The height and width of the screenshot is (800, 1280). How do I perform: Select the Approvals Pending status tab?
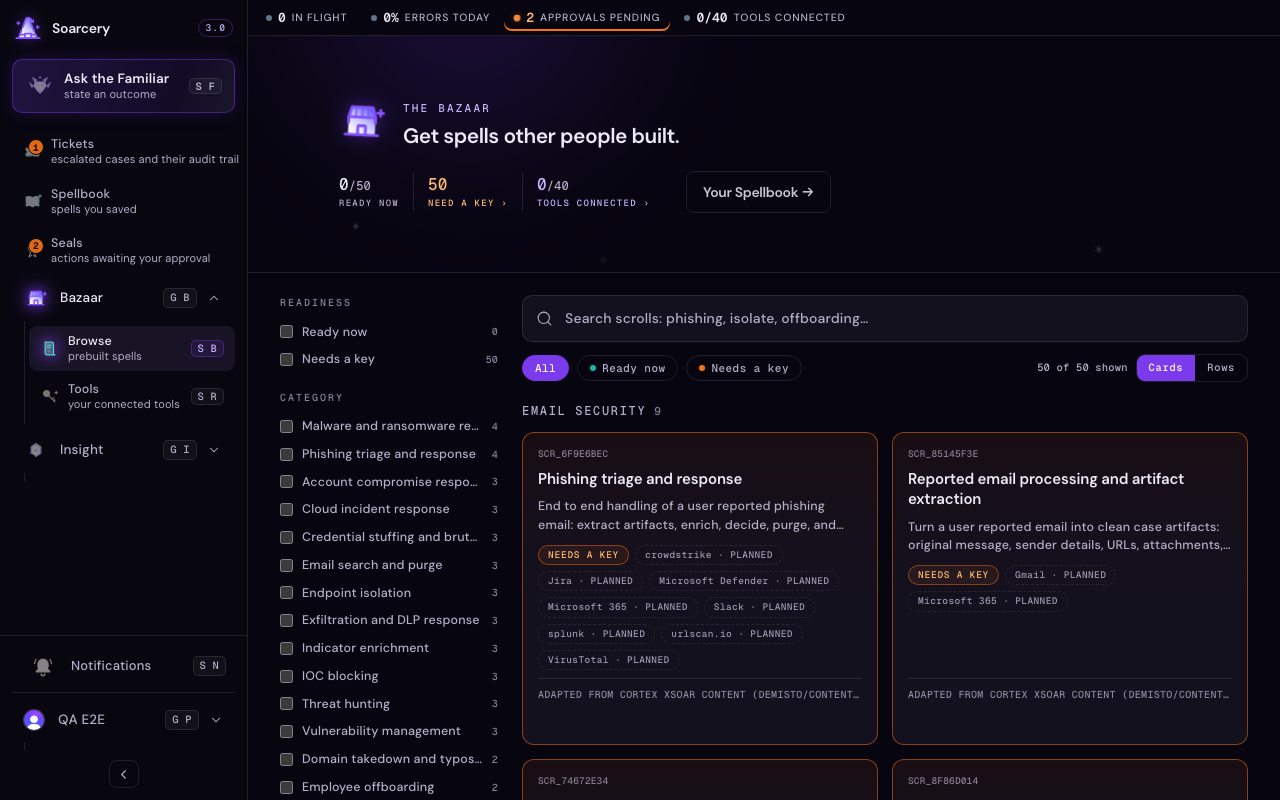pyautogui.click(x=587, y=18)
